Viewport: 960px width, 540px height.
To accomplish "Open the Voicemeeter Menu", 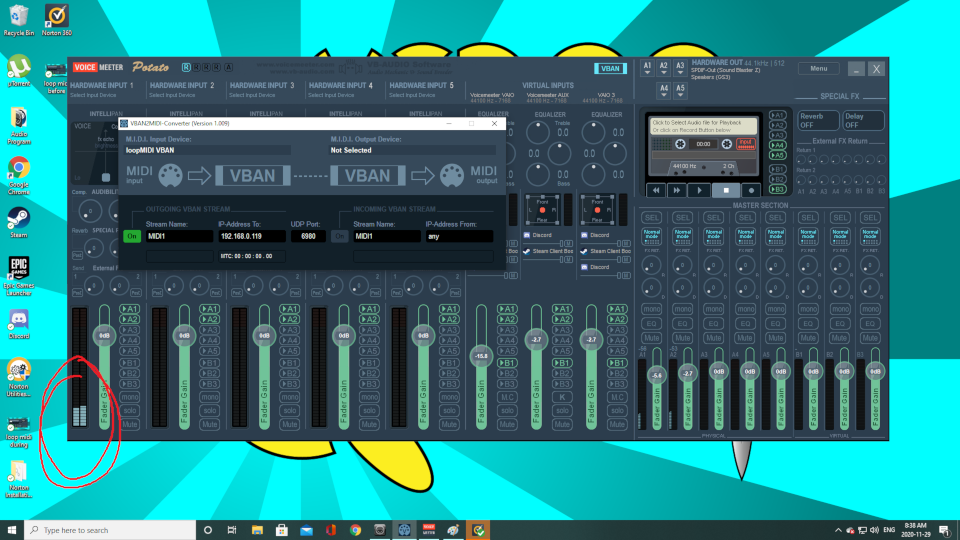I will tap(819, 69).
